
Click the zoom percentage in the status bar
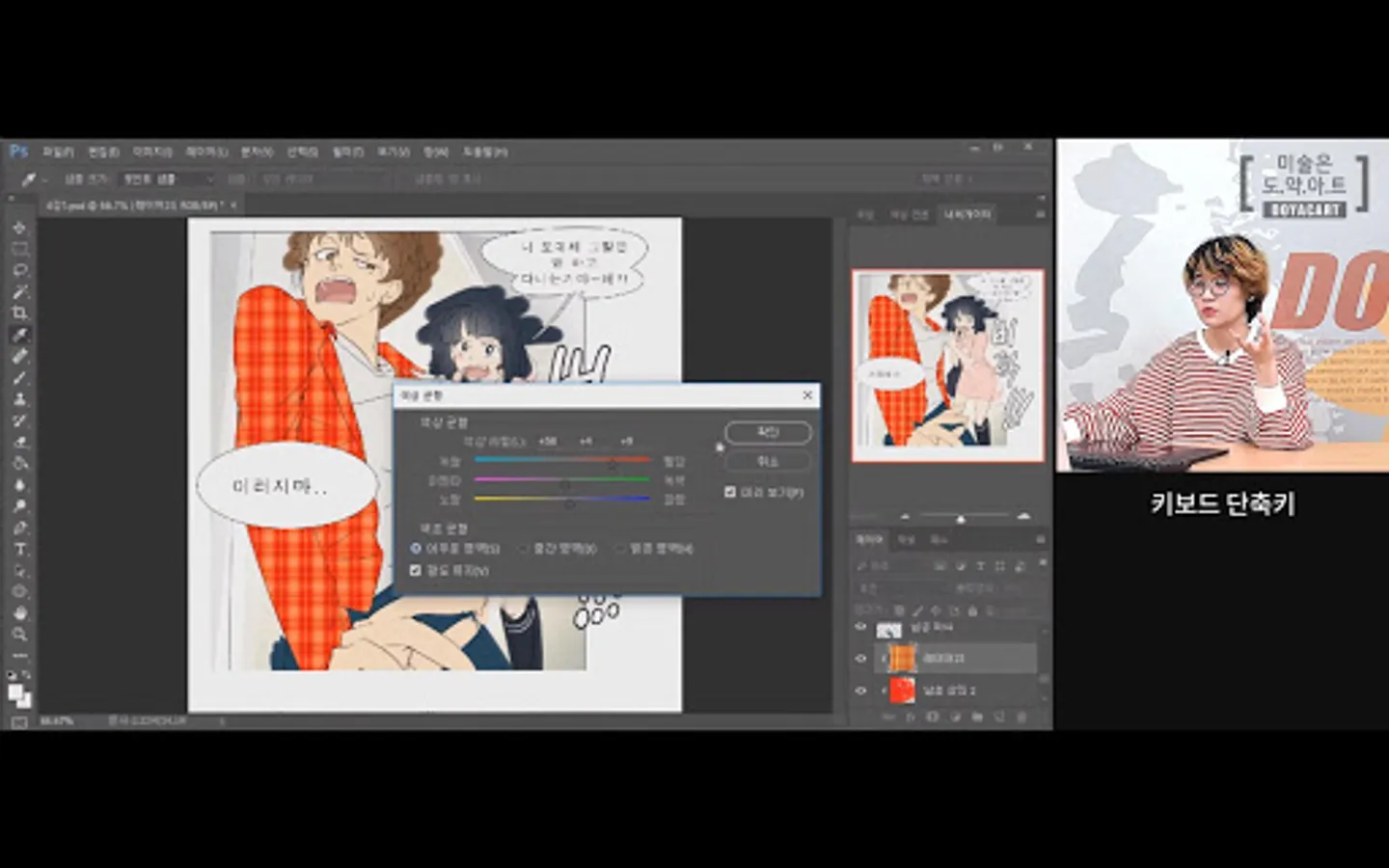pyautogui.click(x=56, y=720)
